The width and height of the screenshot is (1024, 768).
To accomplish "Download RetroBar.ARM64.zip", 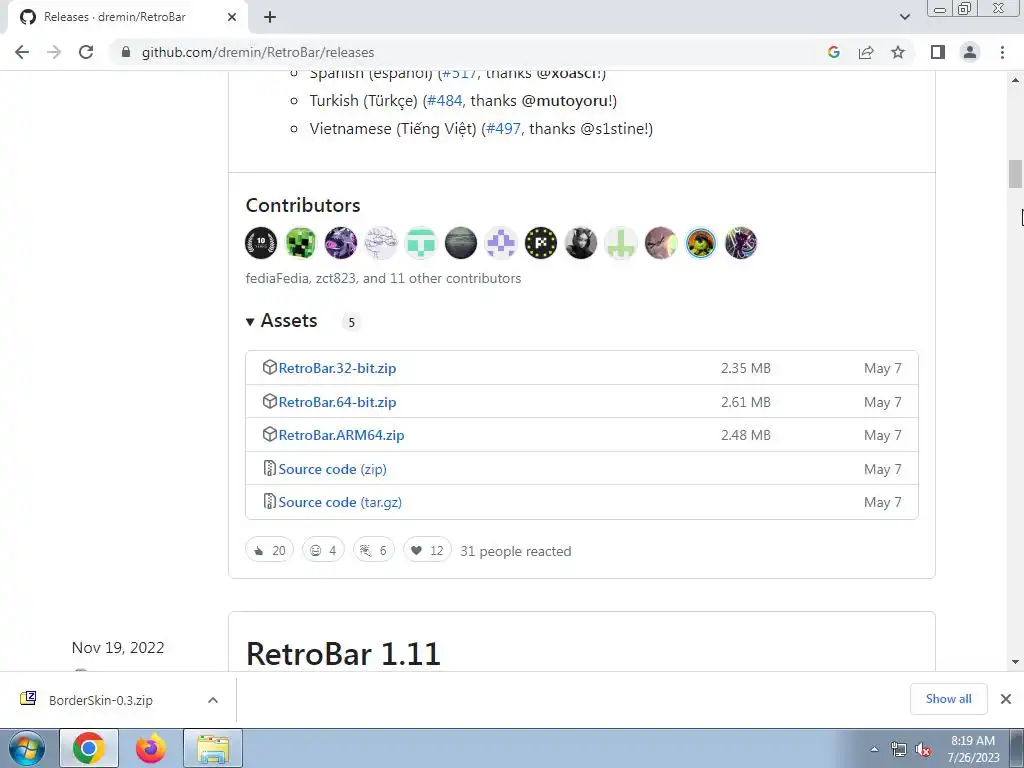I will coord(341,435).
